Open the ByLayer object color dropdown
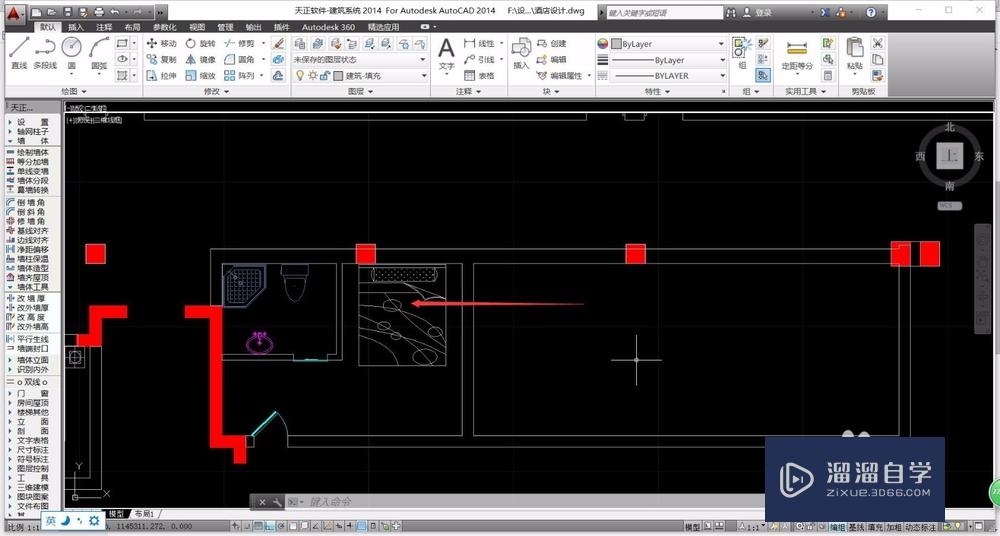This screenshot has height=536, width=1000. click(x=660, y=44)
